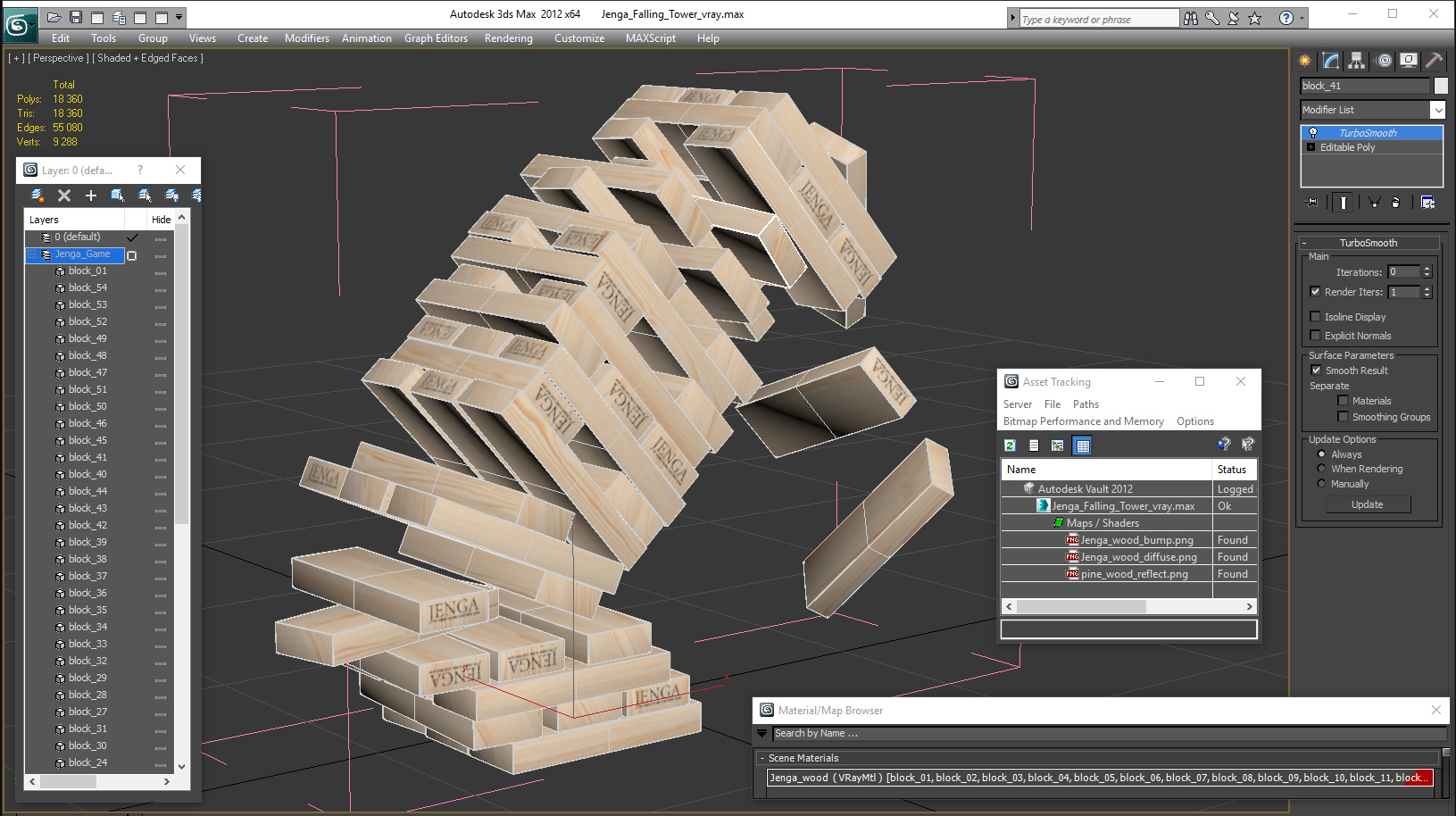1456x816 pixels.
Task: Enable Isoline Display checkbox
Action: 1315,316
